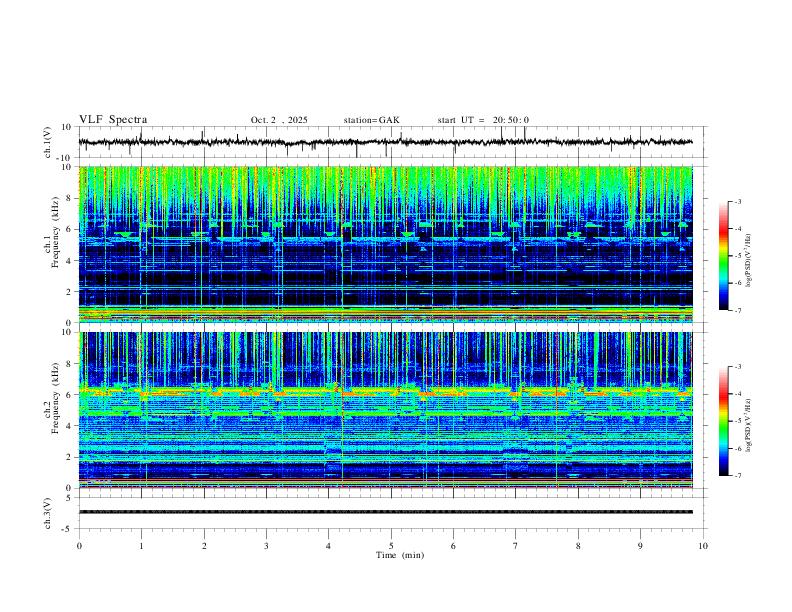
Task: Click inside the ch.1 spectrogram panel
Action: point(385,244)
